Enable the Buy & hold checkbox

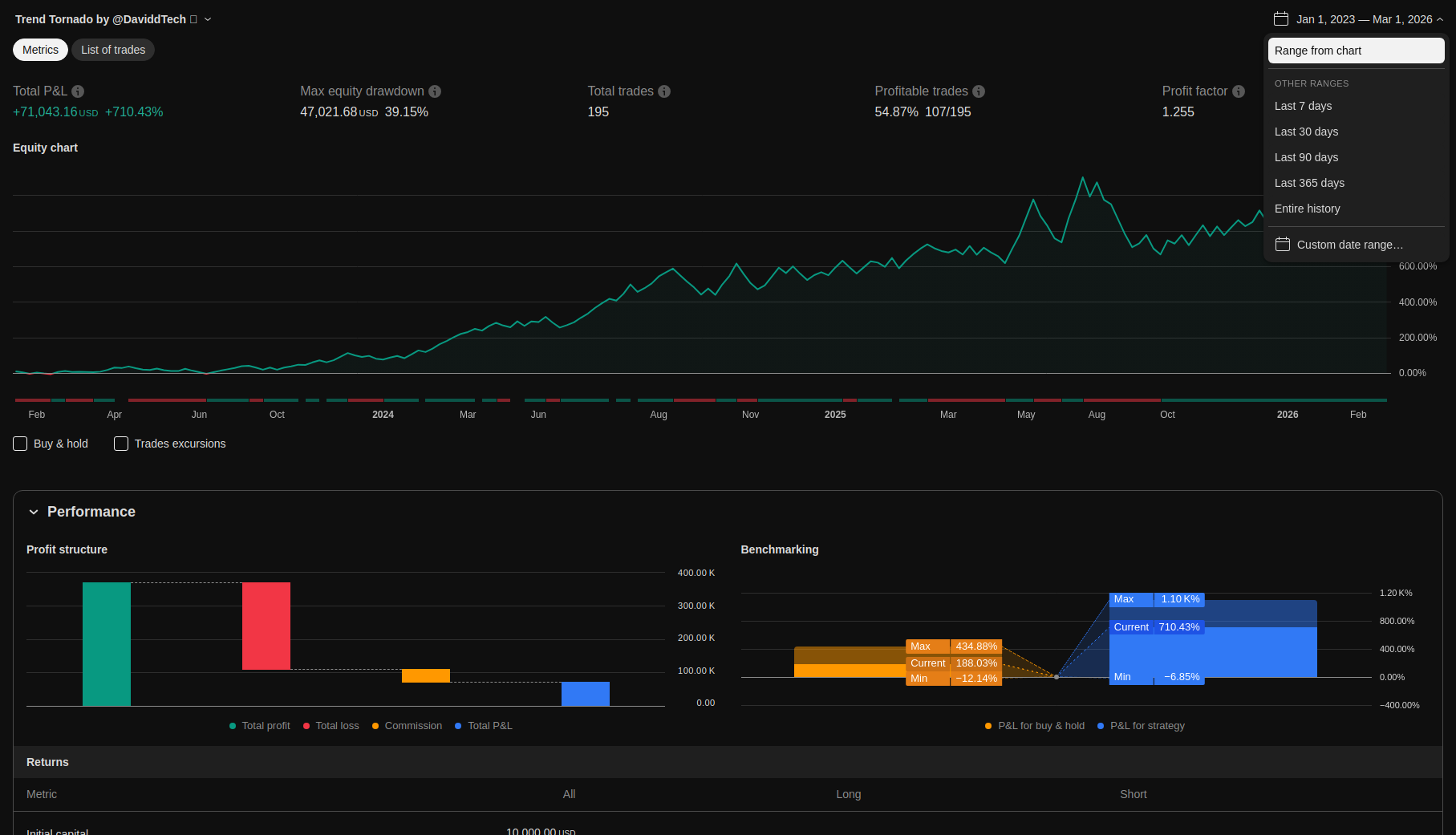click(x=21, y=444)
